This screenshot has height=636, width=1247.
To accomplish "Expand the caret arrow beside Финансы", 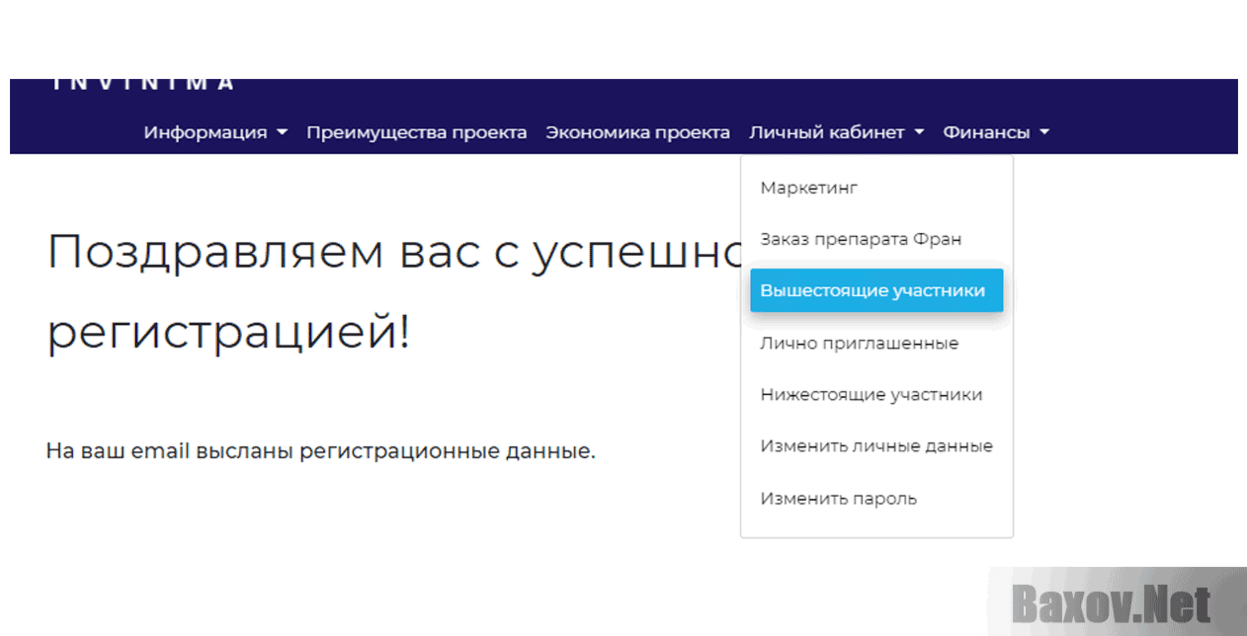I will point(1044,133).
